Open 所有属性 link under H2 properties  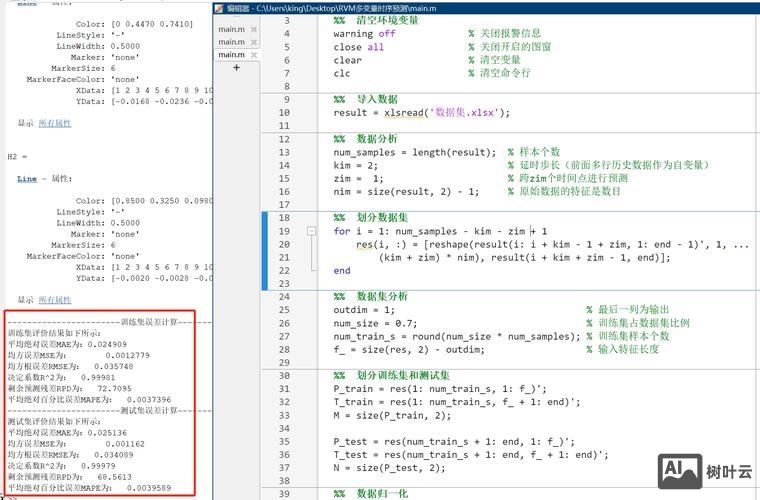tap(54, 299)
